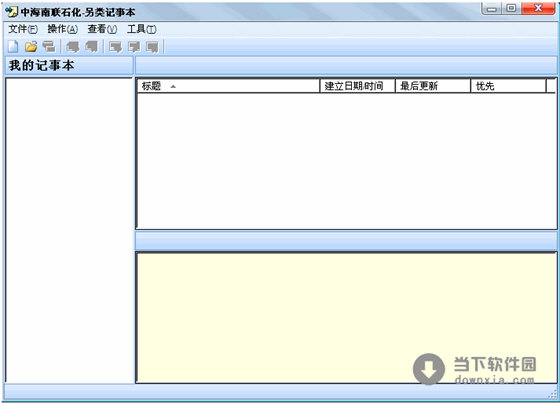Click the 建立日期/时间 column header

(358, 86)
